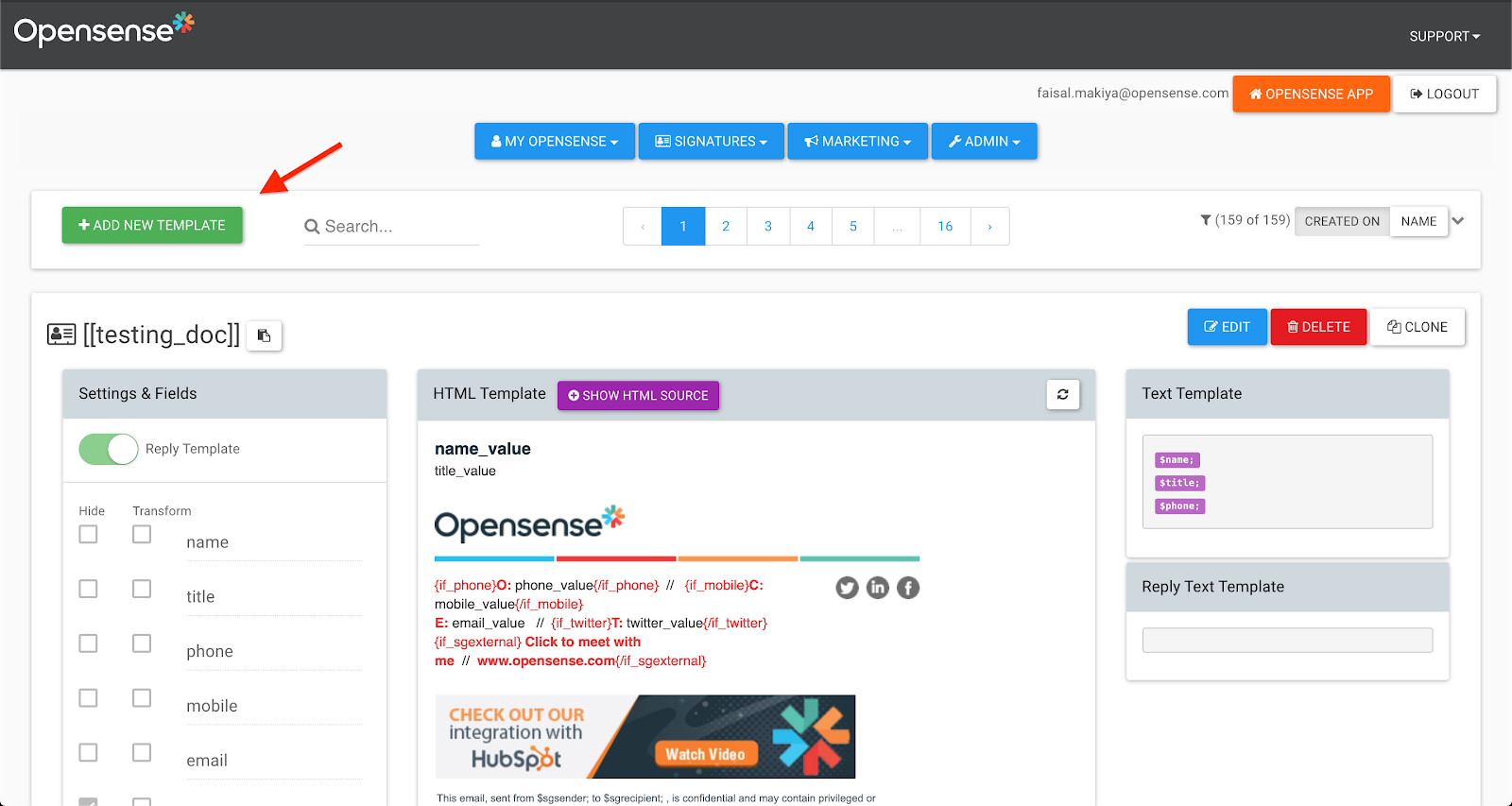Check Hide box for title field
Viewport: 1512px width, 806px height.
tap(88, 589)
